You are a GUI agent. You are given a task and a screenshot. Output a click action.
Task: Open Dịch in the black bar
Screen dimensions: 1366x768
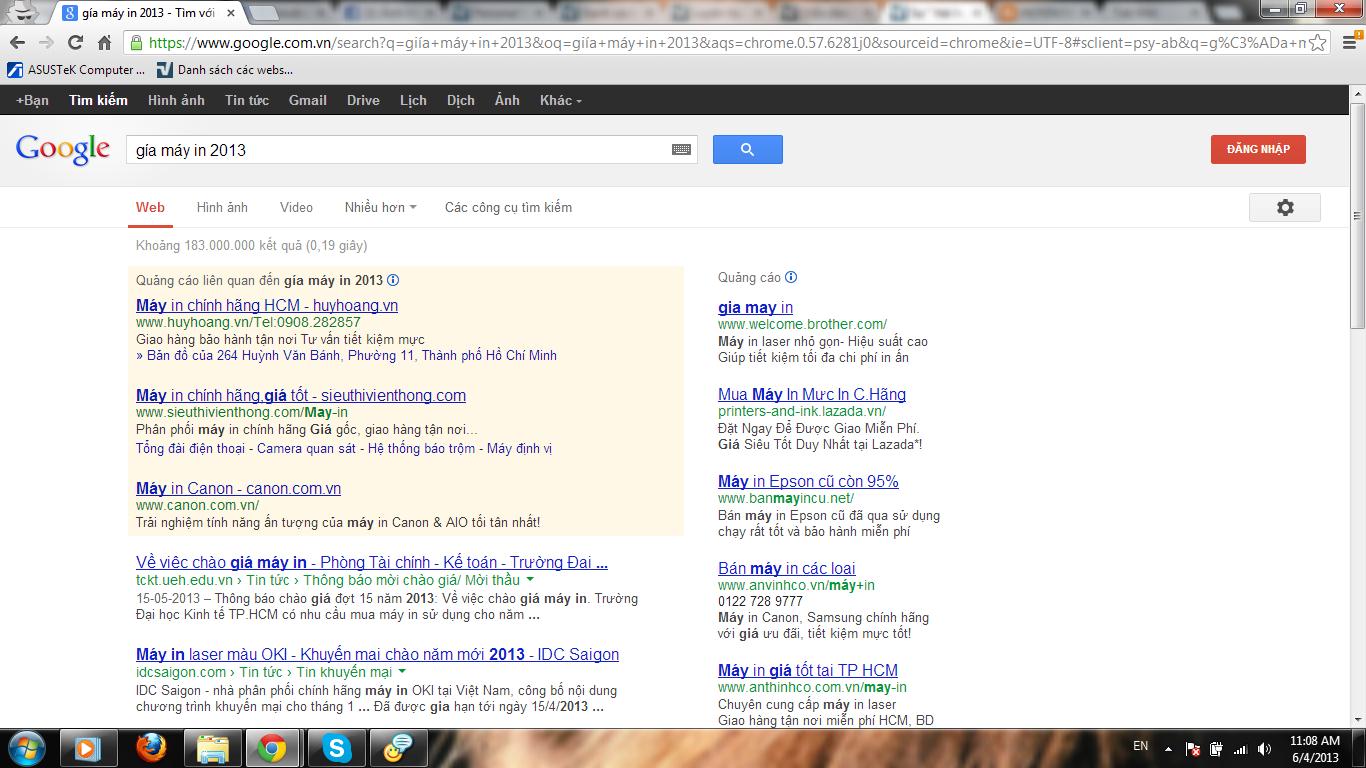(x=461, y=100)
